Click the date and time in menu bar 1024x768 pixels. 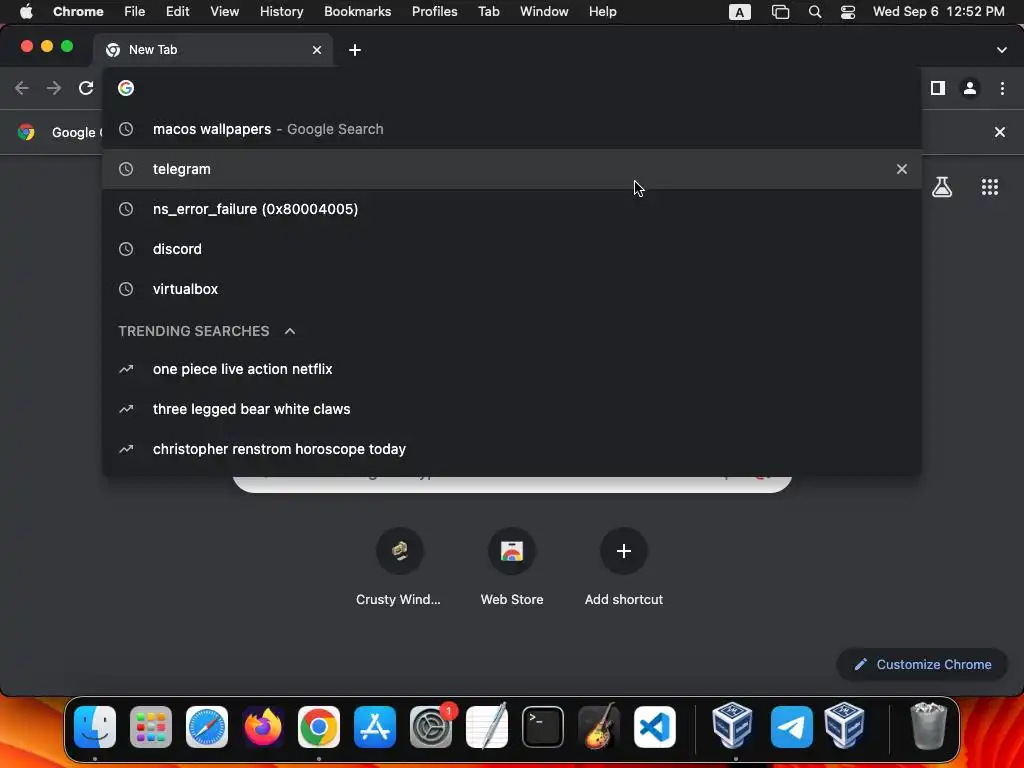pyautogui.click(x=938, y=12)
